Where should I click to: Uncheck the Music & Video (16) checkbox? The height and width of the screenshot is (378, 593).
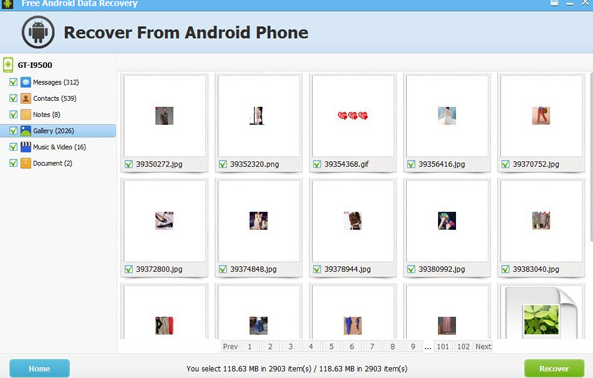pos(13,147)
